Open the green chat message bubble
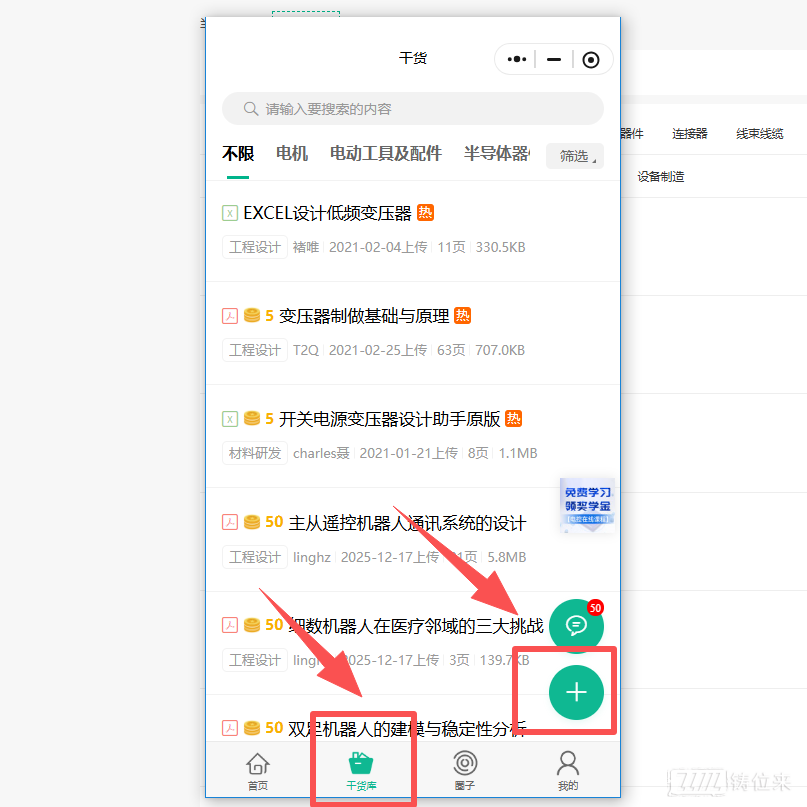The width and height of the screenshot is (807, 807). point(576,626)
